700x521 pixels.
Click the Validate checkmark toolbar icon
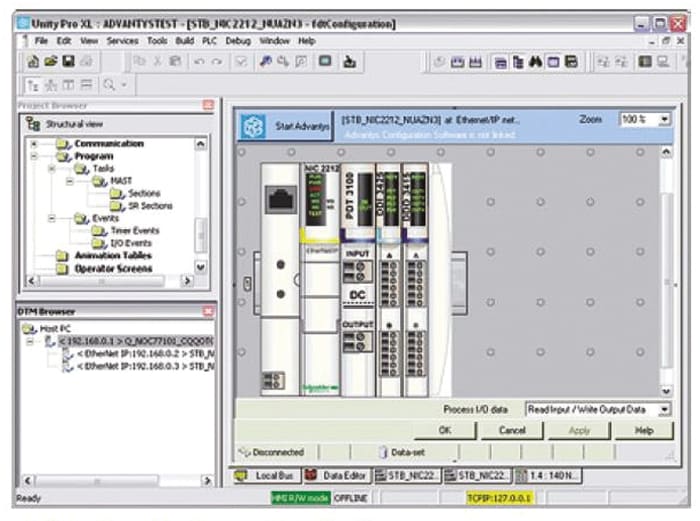click(241, 61)
